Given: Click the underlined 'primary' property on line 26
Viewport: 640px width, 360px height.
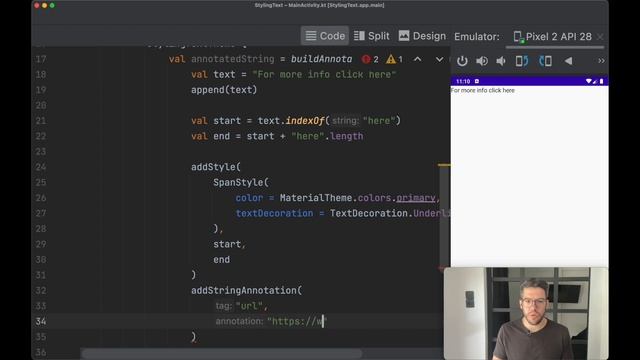Looking at the screenshot, I should [416, 198].
